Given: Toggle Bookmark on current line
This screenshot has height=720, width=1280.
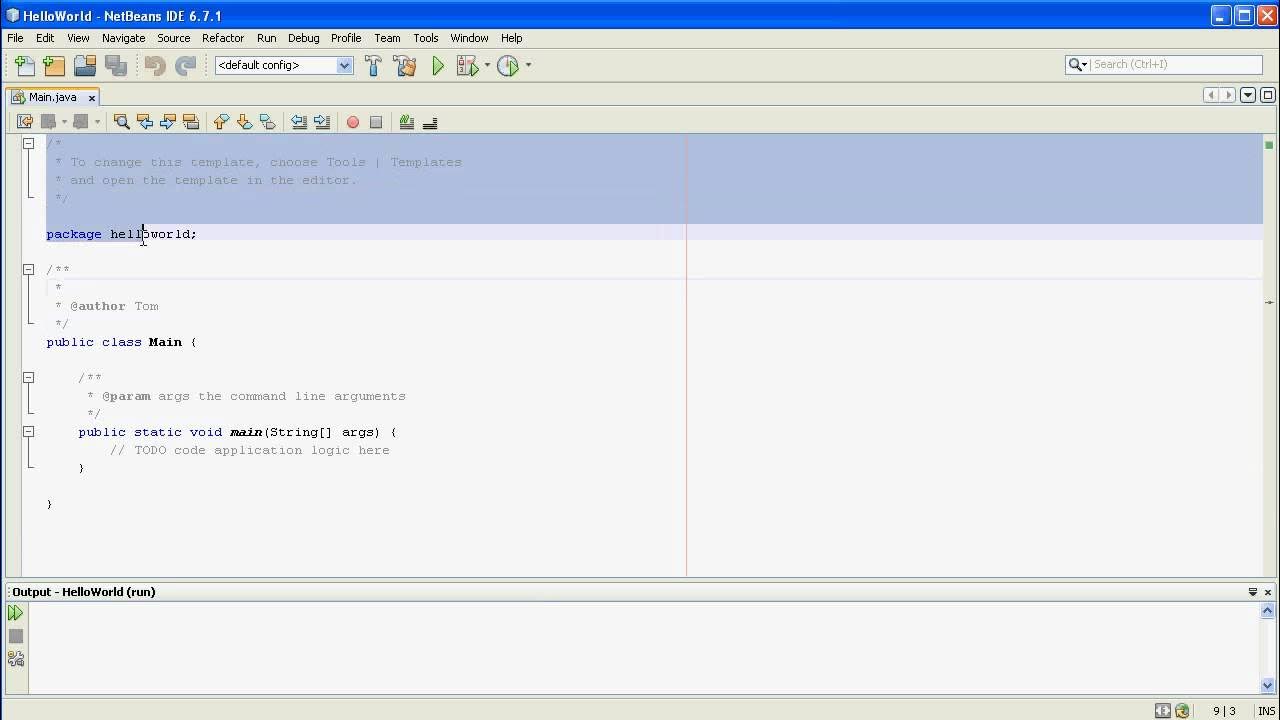Looking at the screenshot, I should 267,122.
